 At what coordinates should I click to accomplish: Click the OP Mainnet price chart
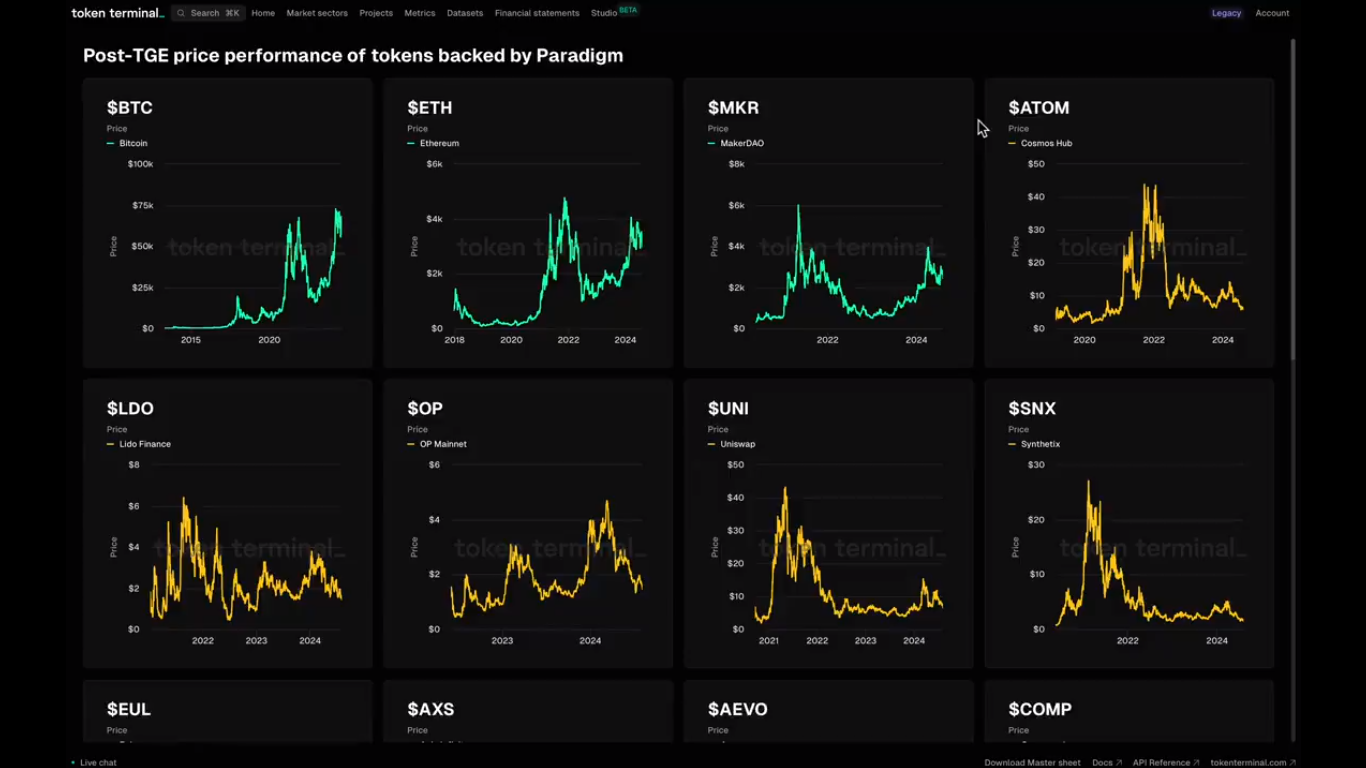[x=528, y=551]
